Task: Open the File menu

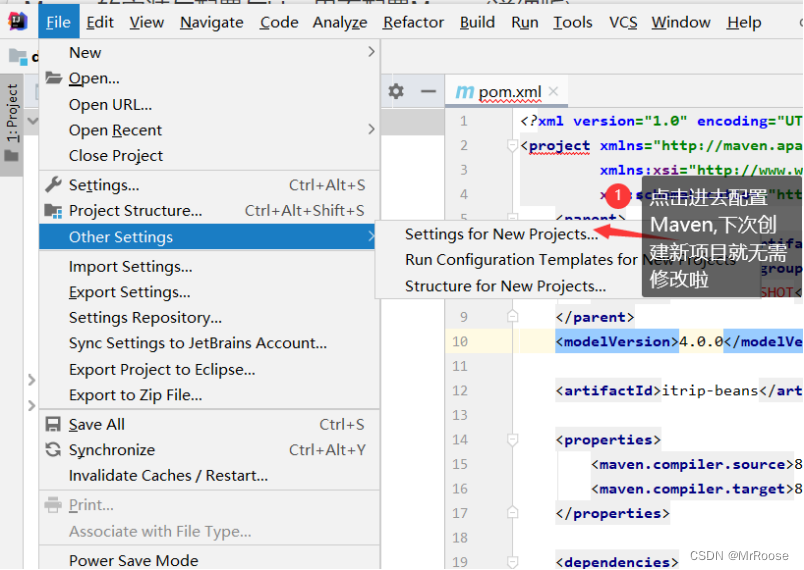Action: [x=58, y=22]
